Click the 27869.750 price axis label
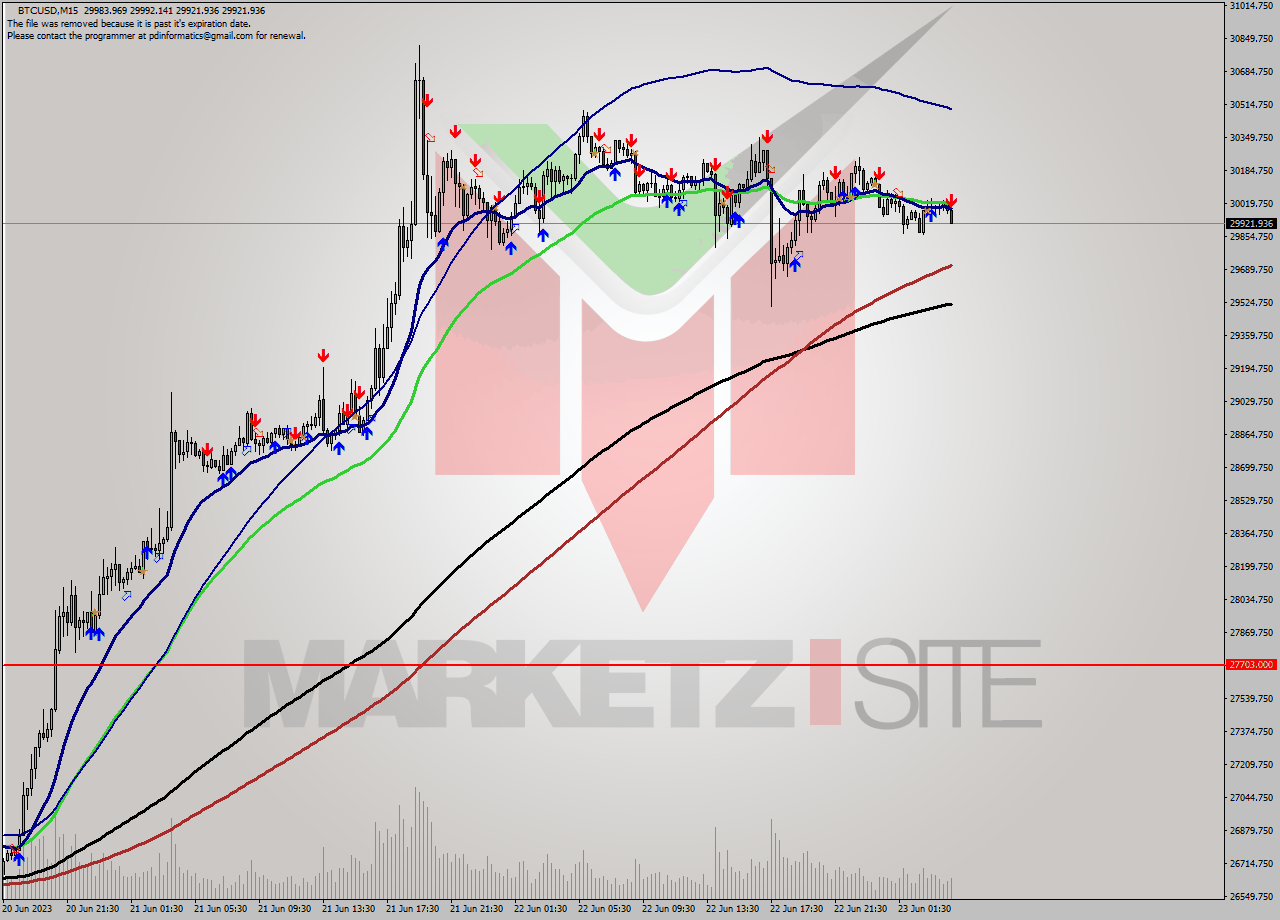Viewport: 1280px width, 920px height. click(1251, 633)
